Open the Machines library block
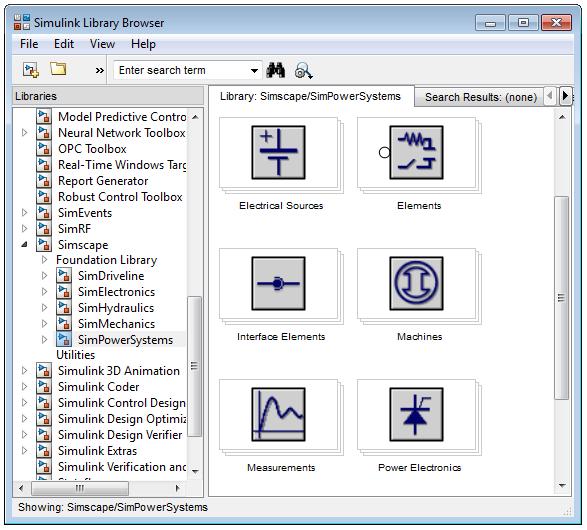 pyautogui.click(x=416, y=283)
